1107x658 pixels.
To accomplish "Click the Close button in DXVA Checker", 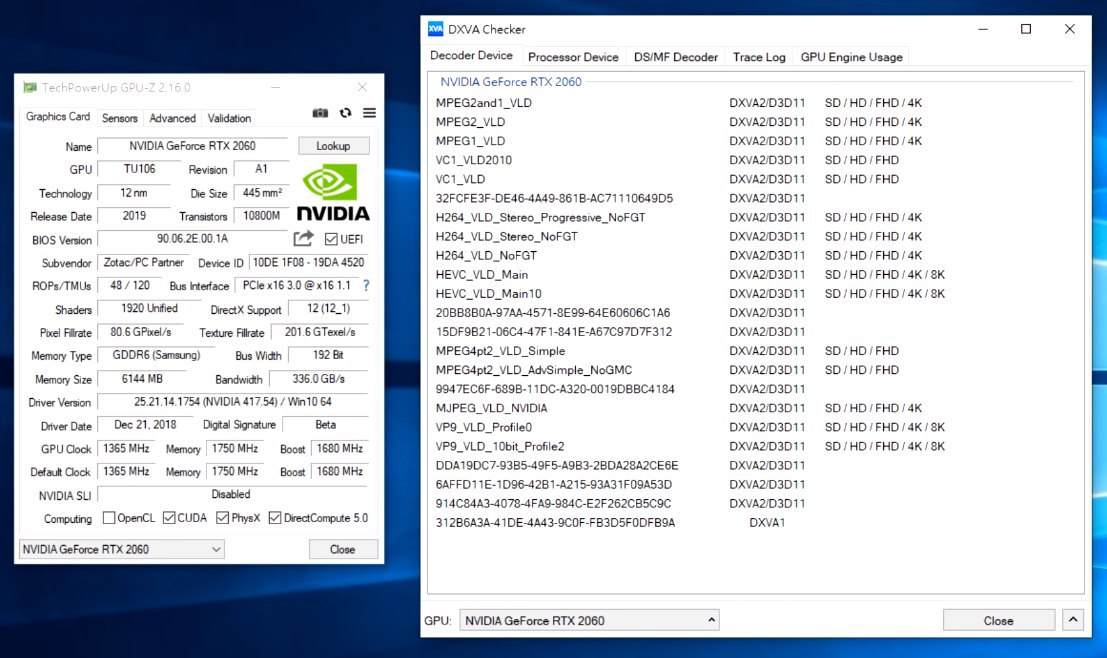I will 998,620.
